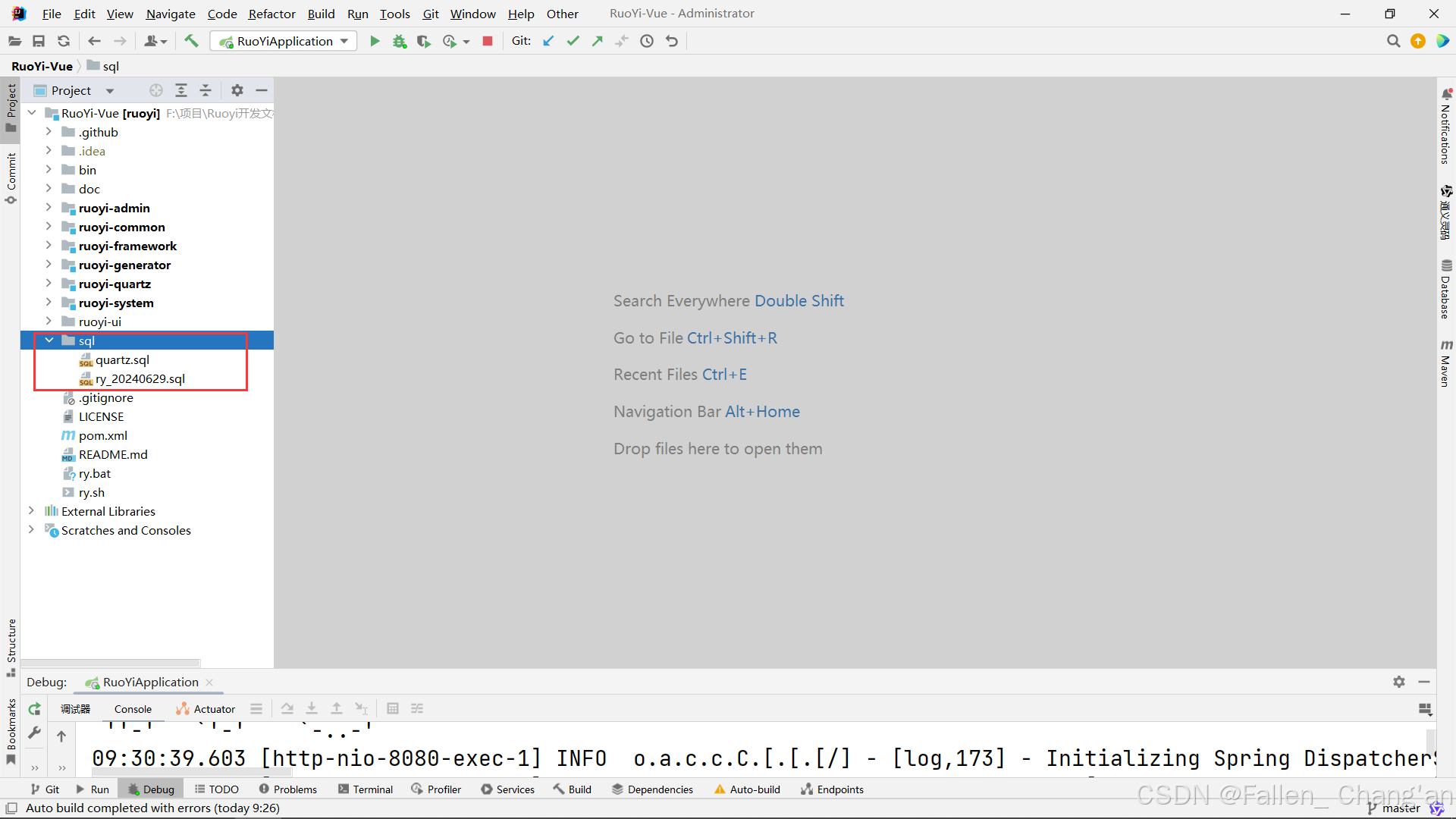Toggle the Maven tool window
This screenshot has width=1456, height=819.
(x=1445, y=364)
